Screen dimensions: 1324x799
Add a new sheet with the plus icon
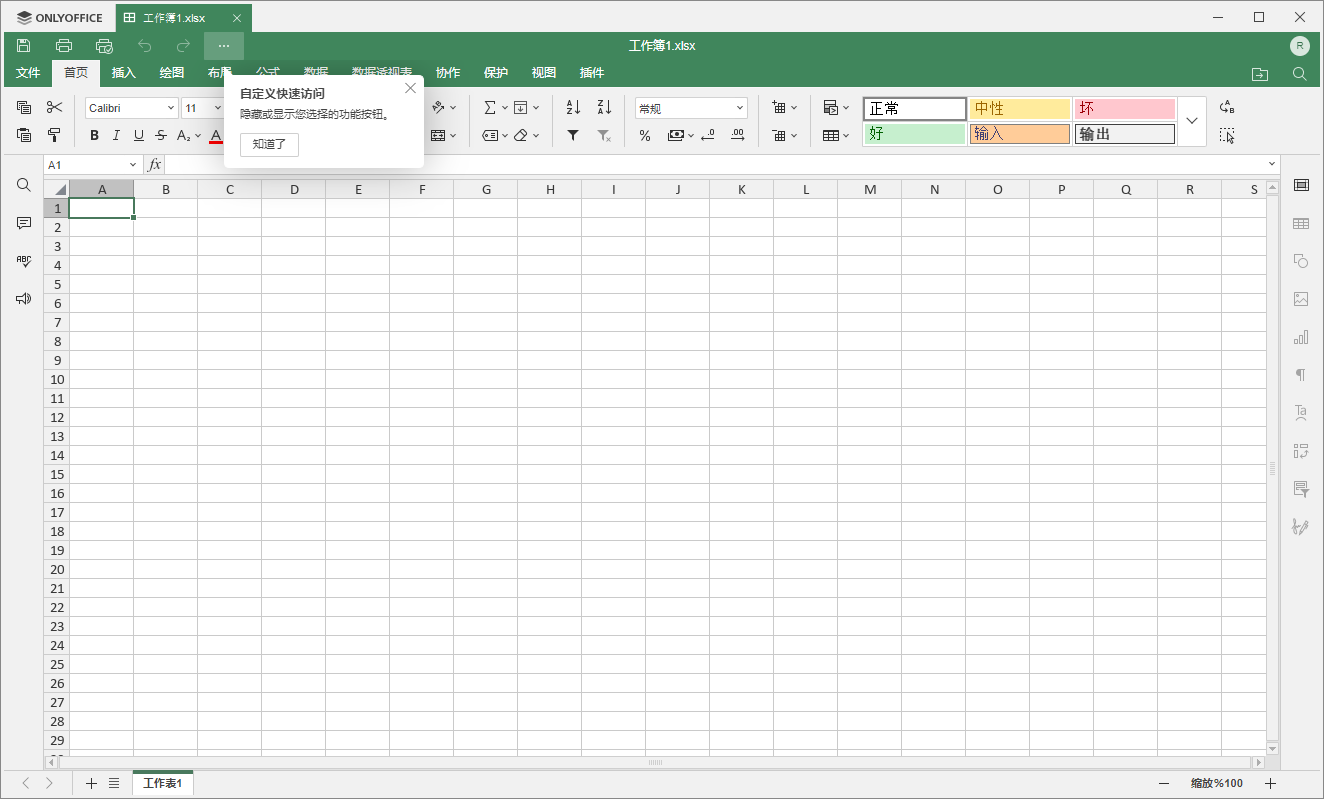[92, 784]
